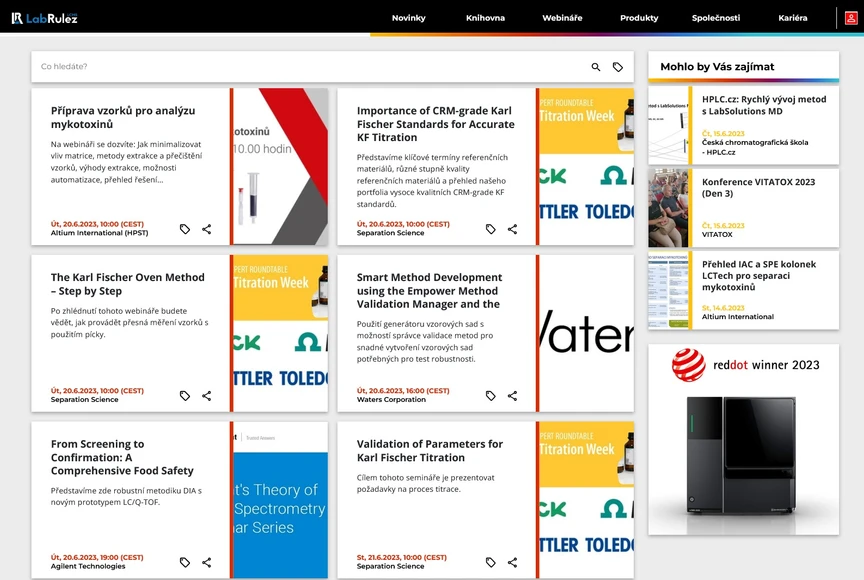Viewport: 864px width, 580px height.
Task: Tag the Smart Method Development card
Action: pyautogui.click(x=491, y=395)
